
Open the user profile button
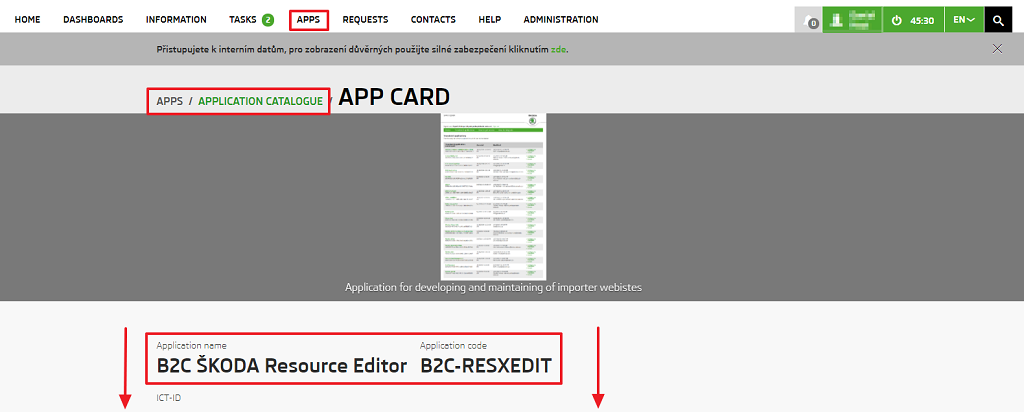click(852, 20)
